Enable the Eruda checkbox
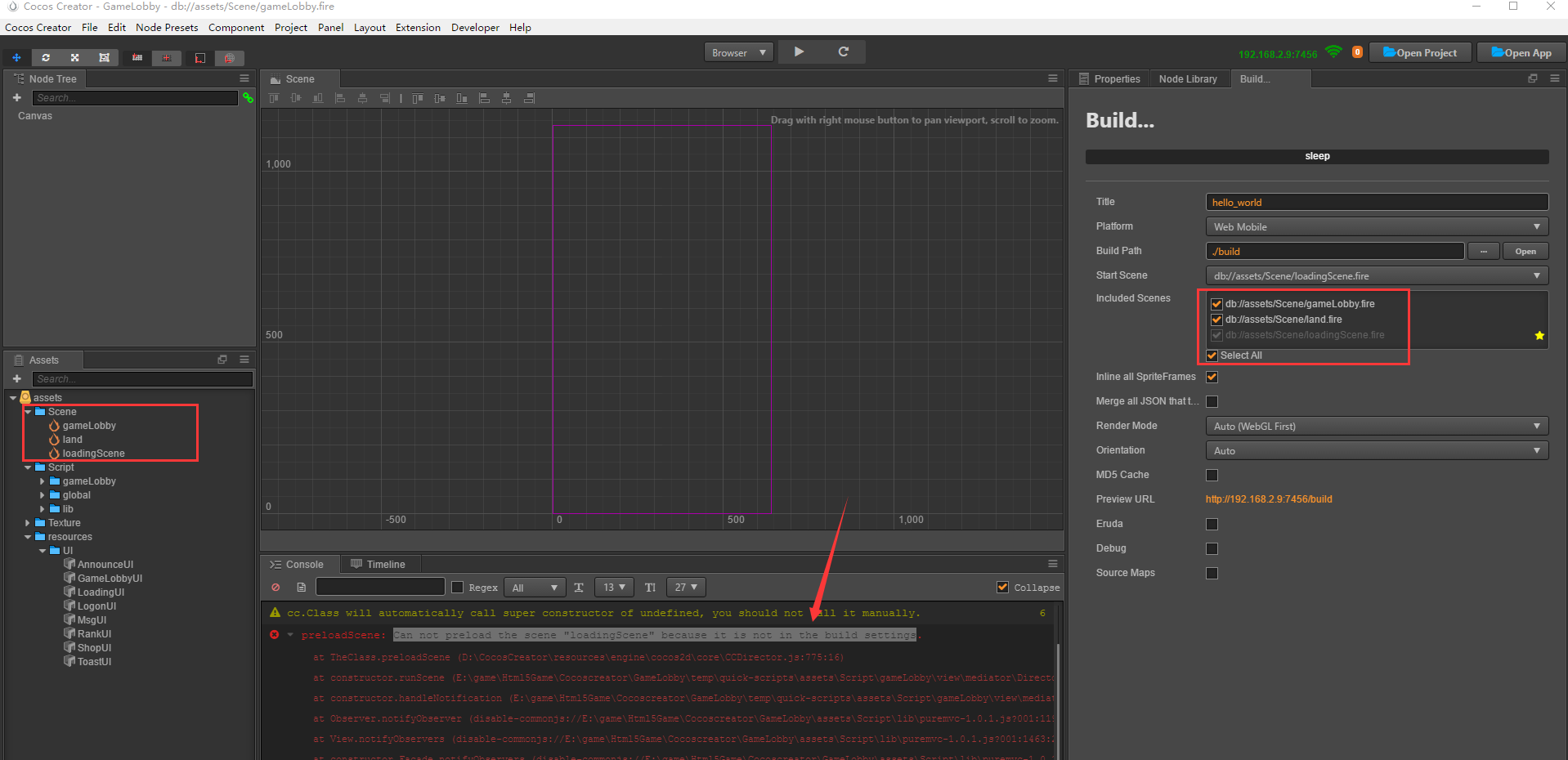This screenshot has width=1568, height=760. (1212, 524)
